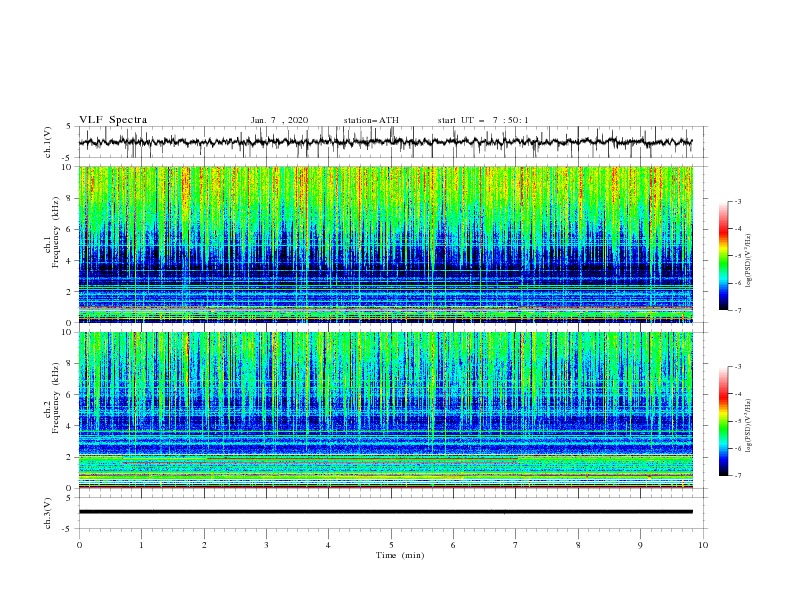The width and height of the screenshot is (792, 612).
Task: Click the "Time (min)" axis title
Action: pos(400,555)
